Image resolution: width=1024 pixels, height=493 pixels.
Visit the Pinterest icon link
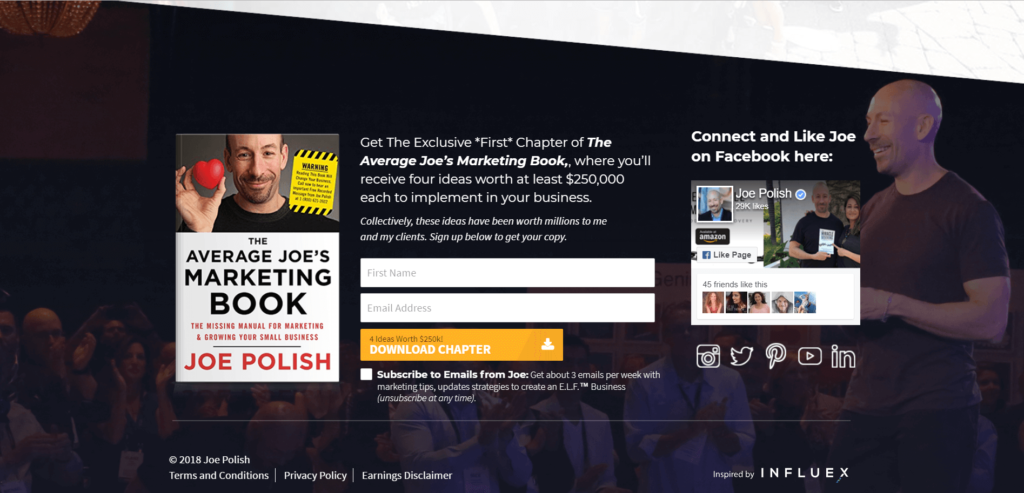pos(776,357)
